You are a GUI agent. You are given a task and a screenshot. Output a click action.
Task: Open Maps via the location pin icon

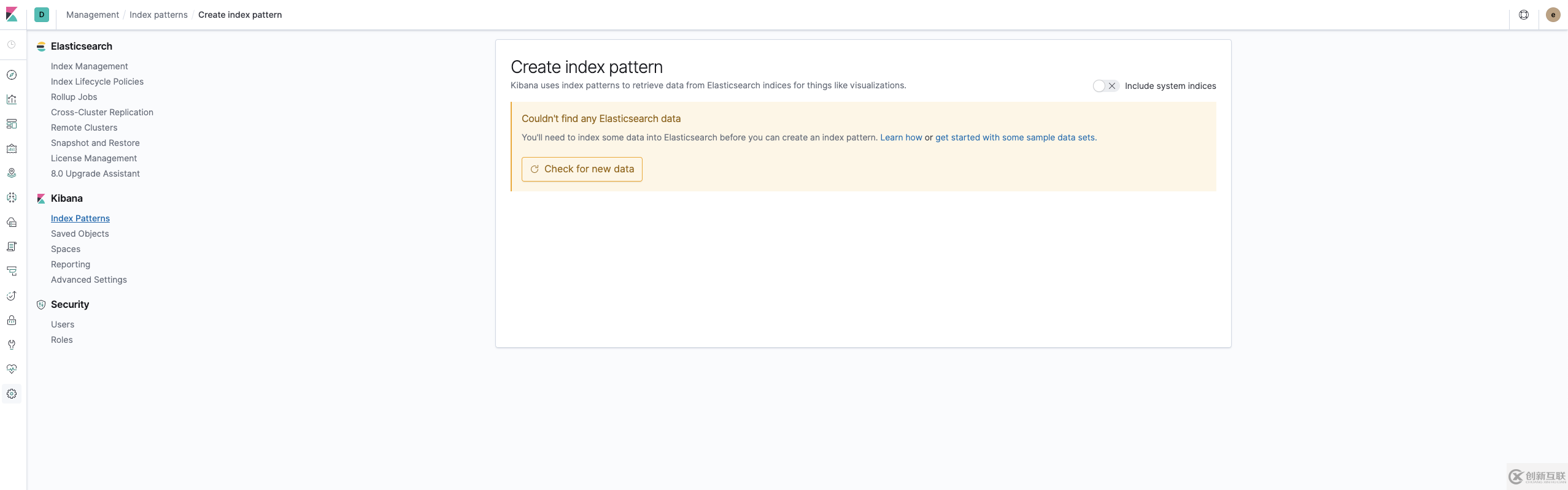pos(12,173)
